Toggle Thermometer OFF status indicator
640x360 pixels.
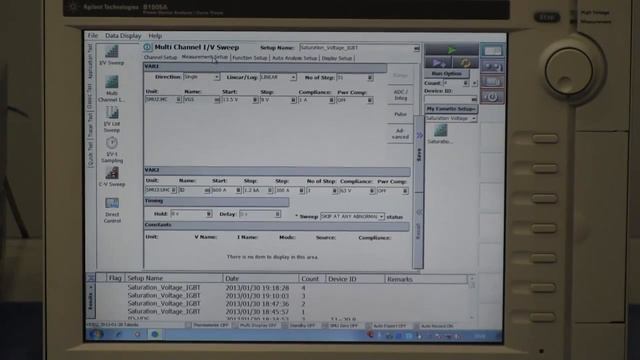coord(207,325)
